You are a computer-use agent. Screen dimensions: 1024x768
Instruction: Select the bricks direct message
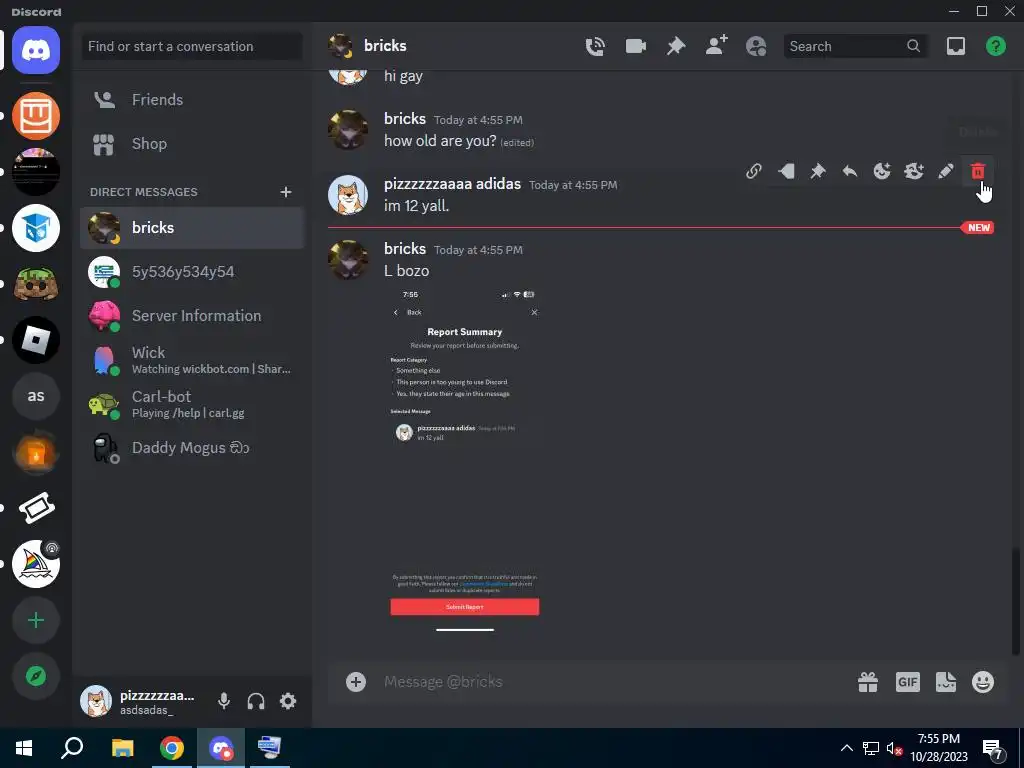tap(192, 228)
